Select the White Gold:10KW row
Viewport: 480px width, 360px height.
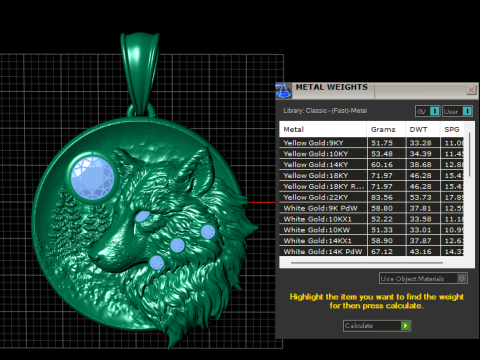pos(371,230)
